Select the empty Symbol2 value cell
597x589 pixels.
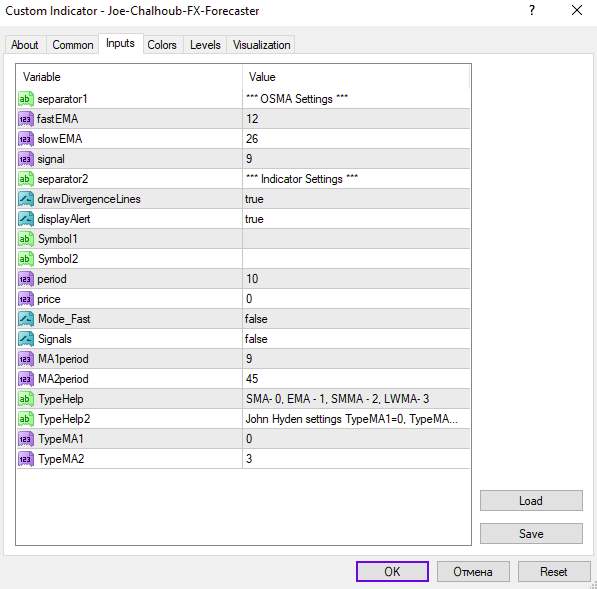pyautogui.click(x=356, y=259)
